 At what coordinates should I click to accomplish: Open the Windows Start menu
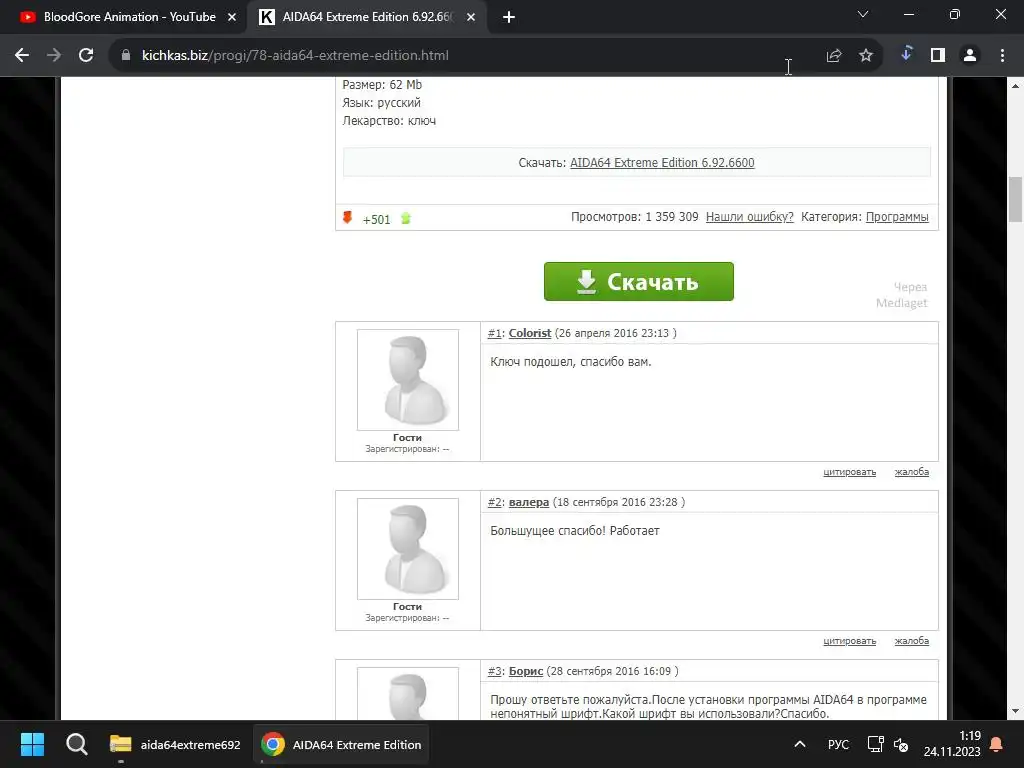coord(32,744)
